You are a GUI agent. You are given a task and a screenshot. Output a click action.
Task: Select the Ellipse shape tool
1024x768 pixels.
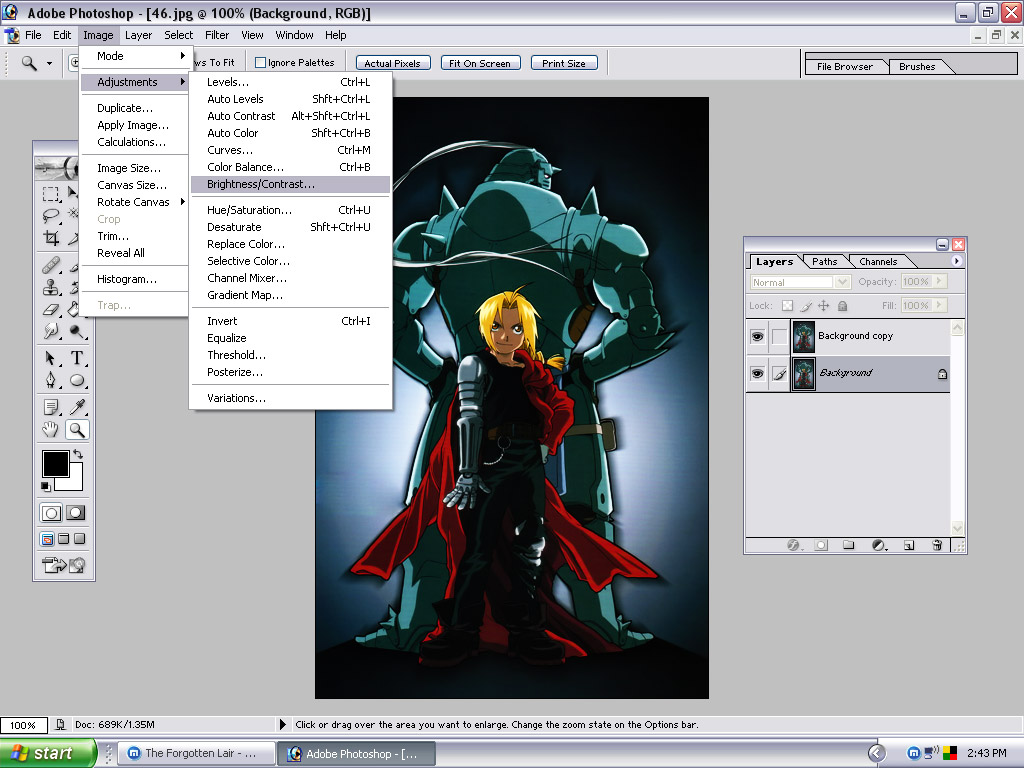click(x=77, y=380)
